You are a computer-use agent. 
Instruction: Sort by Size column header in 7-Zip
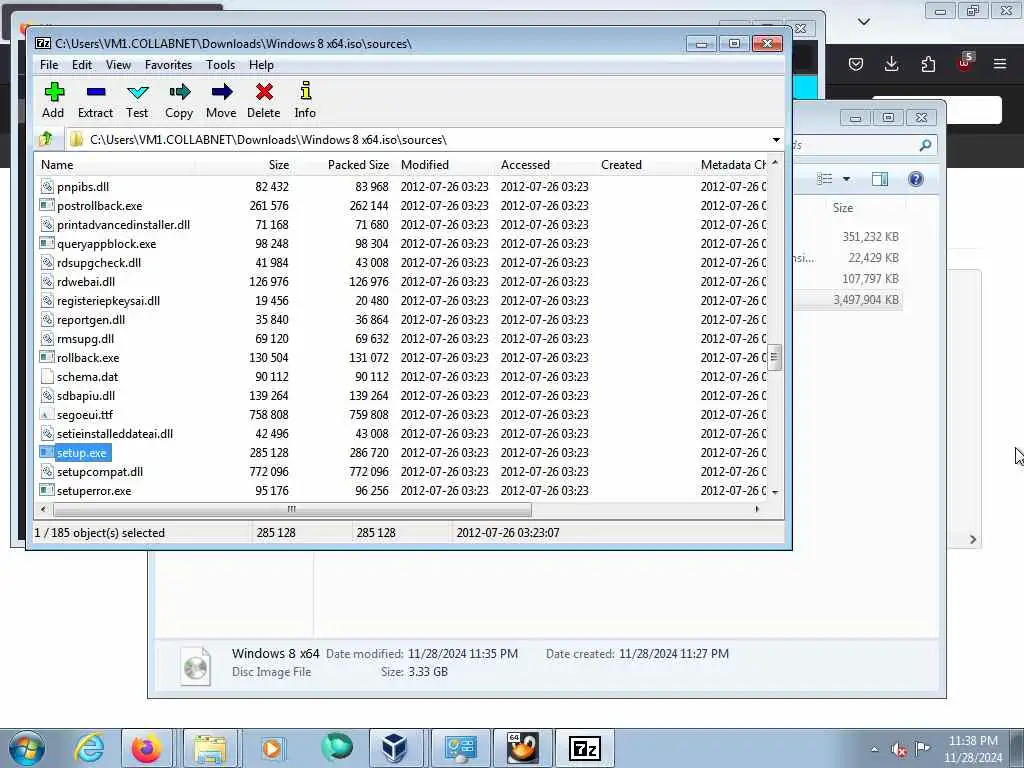point(244,165)
